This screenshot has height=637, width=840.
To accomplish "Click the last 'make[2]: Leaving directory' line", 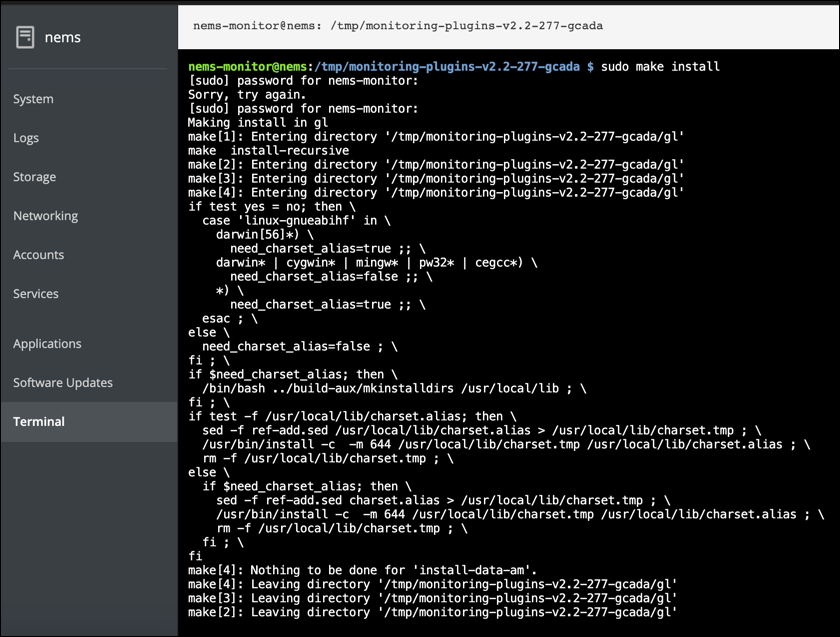I will coord(432,612).
